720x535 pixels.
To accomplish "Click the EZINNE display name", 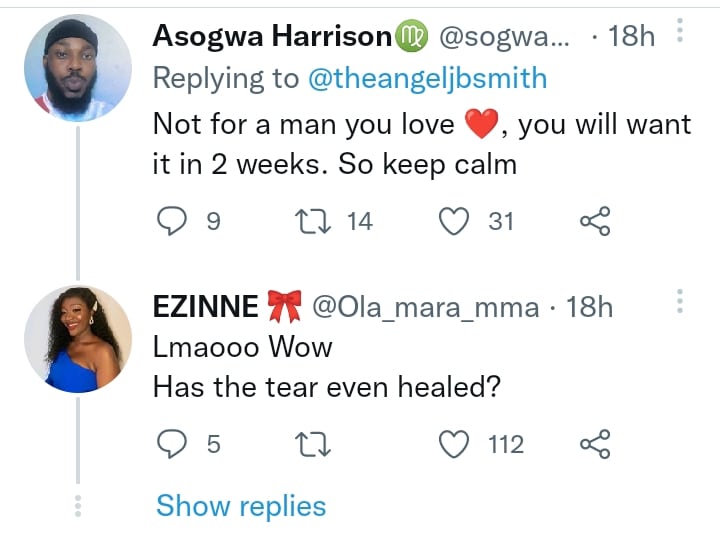I will pyautogui.click(x=205, y=307).
